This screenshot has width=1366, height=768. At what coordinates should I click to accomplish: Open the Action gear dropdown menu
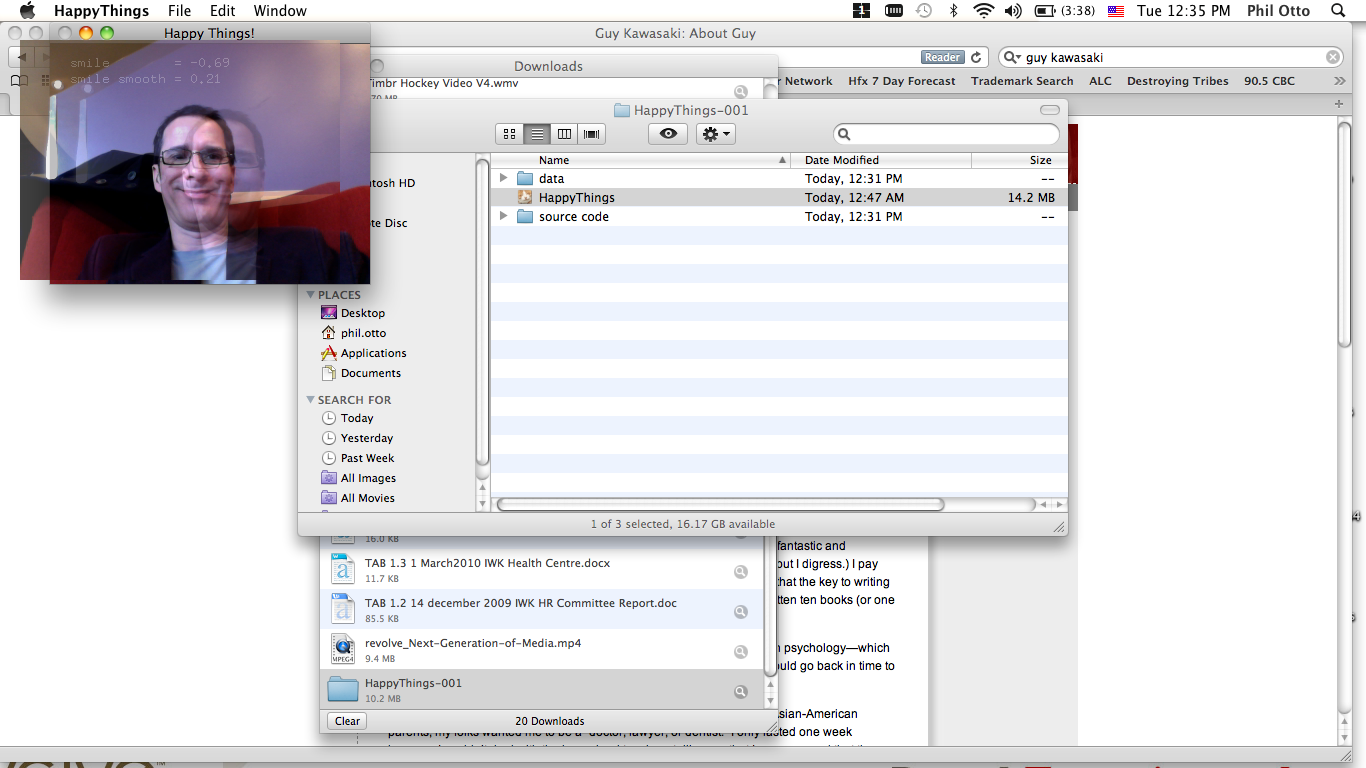(716, 134)
